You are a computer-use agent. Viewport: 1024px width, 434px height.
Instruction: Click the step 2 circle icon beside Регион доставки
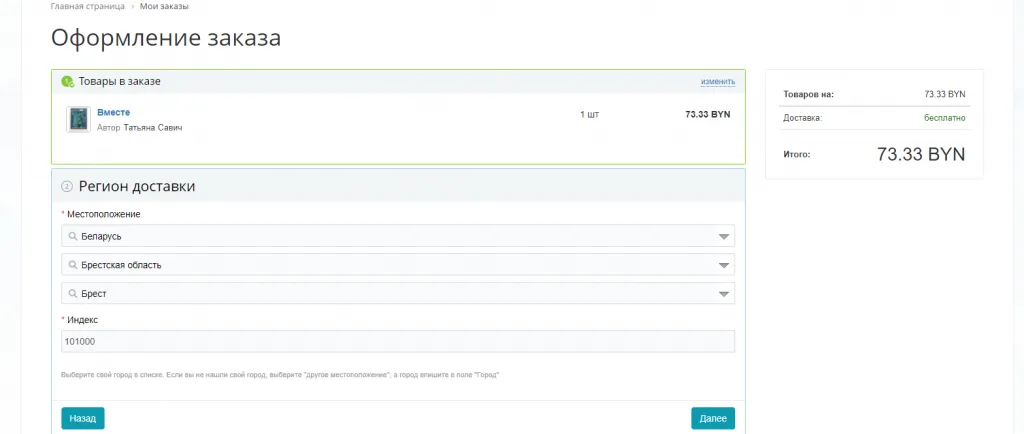tap(67, 187)
